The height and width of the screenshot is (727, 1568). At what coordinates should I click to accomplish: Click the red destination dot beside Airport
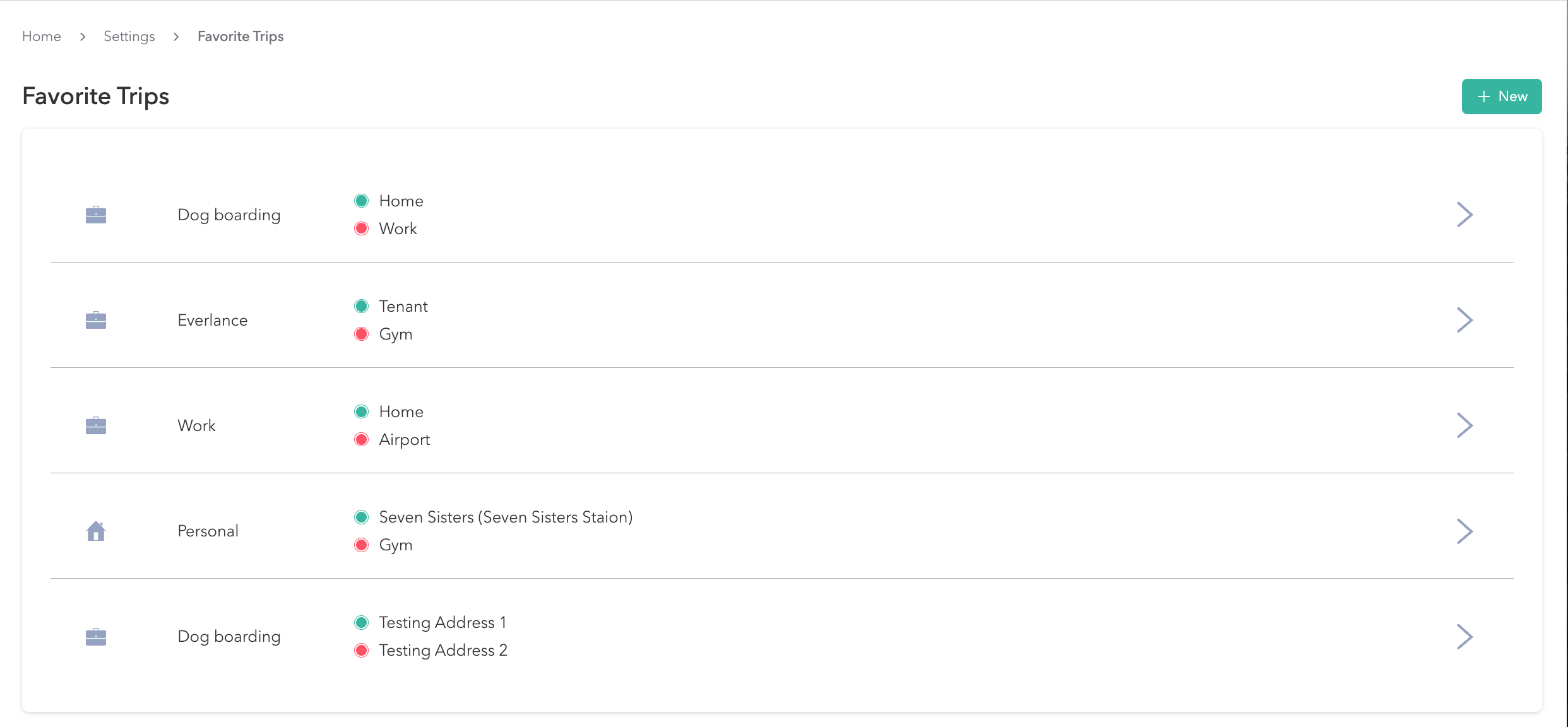pyautogui.click(x=362, y=439)
